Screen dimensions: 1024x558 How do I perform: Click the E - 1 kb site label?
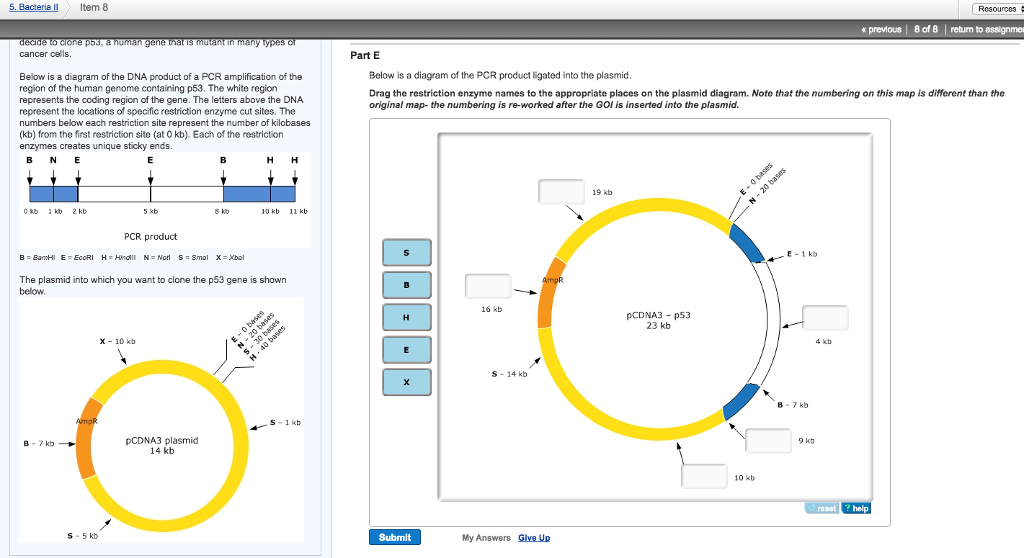tap(802, 254)
